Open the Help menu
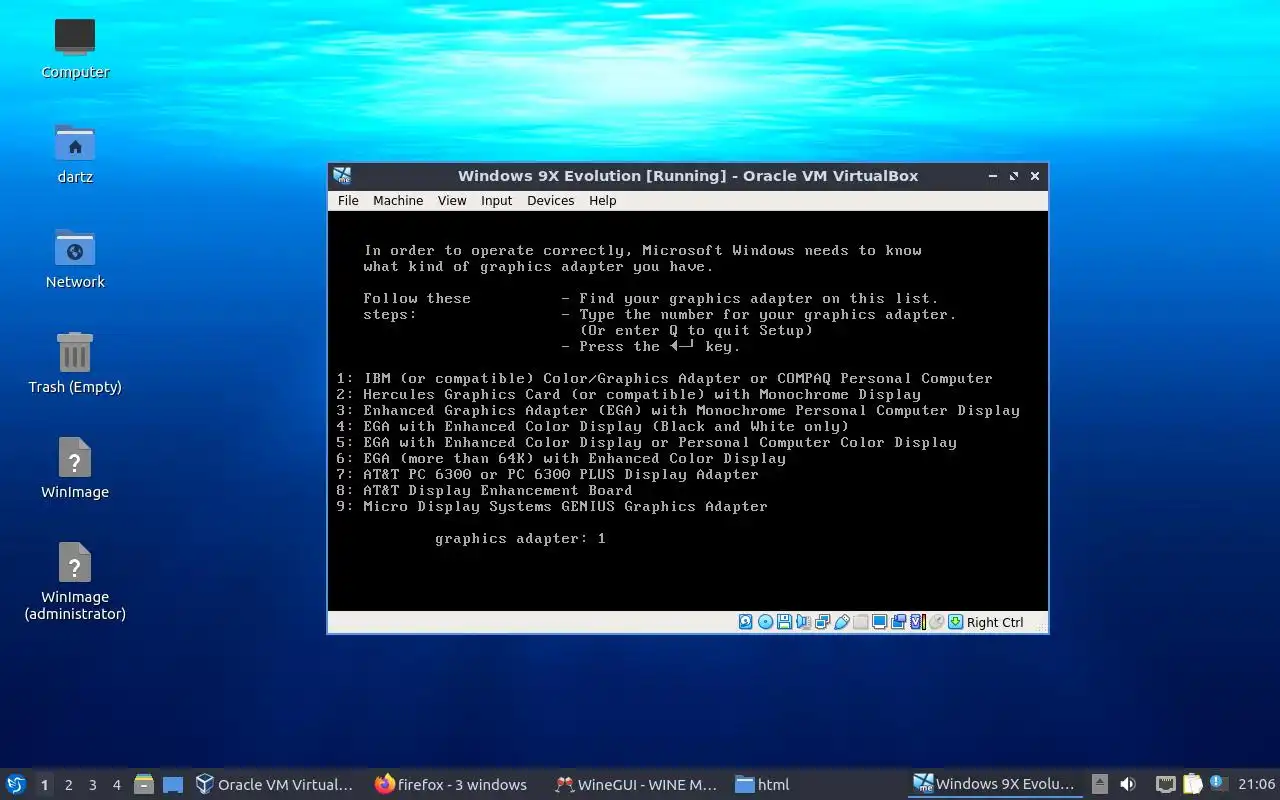 pyautogui.click(x=602, y=200)
